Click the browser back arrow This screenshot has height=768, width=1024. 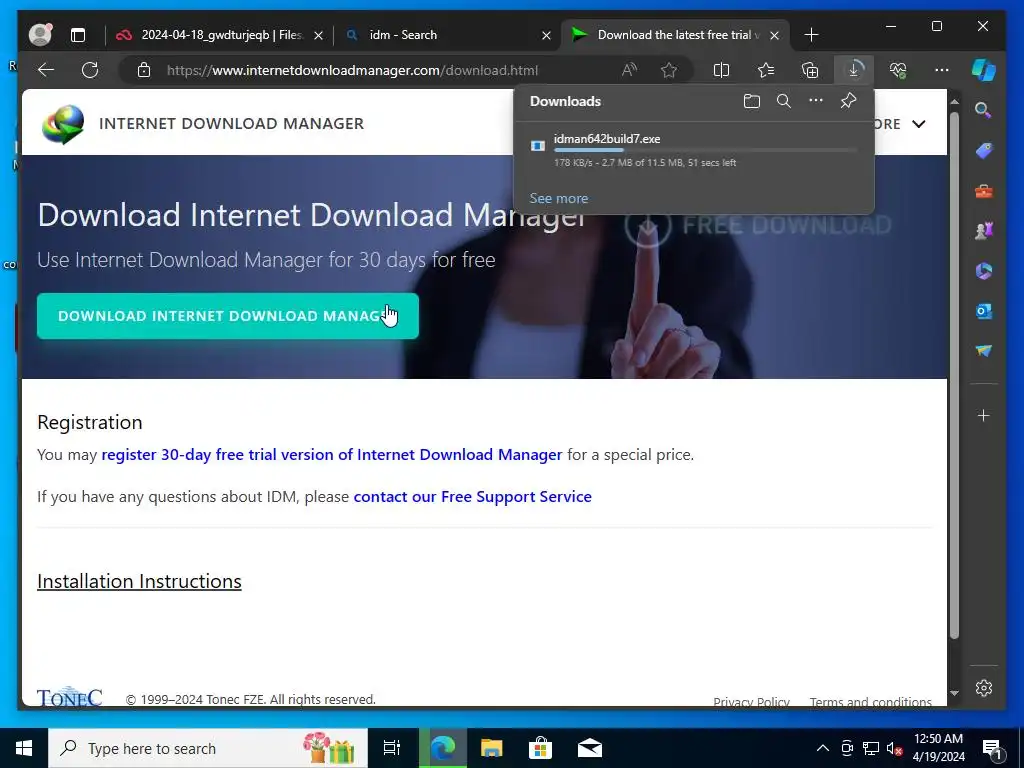tap(46, 70)
